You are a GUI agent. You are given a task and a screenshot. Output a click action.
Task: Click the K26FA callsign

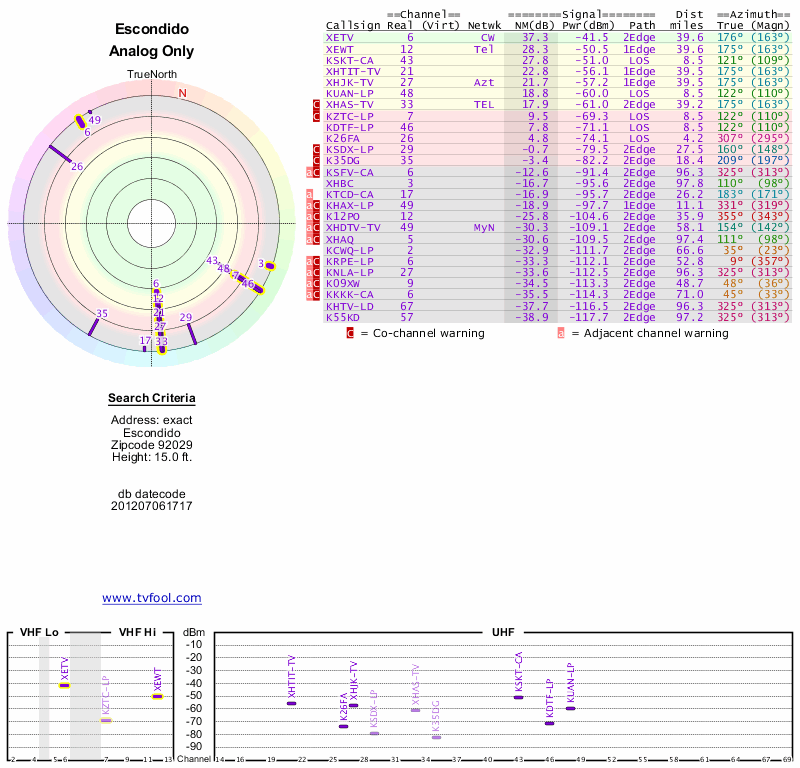point(343,138)
